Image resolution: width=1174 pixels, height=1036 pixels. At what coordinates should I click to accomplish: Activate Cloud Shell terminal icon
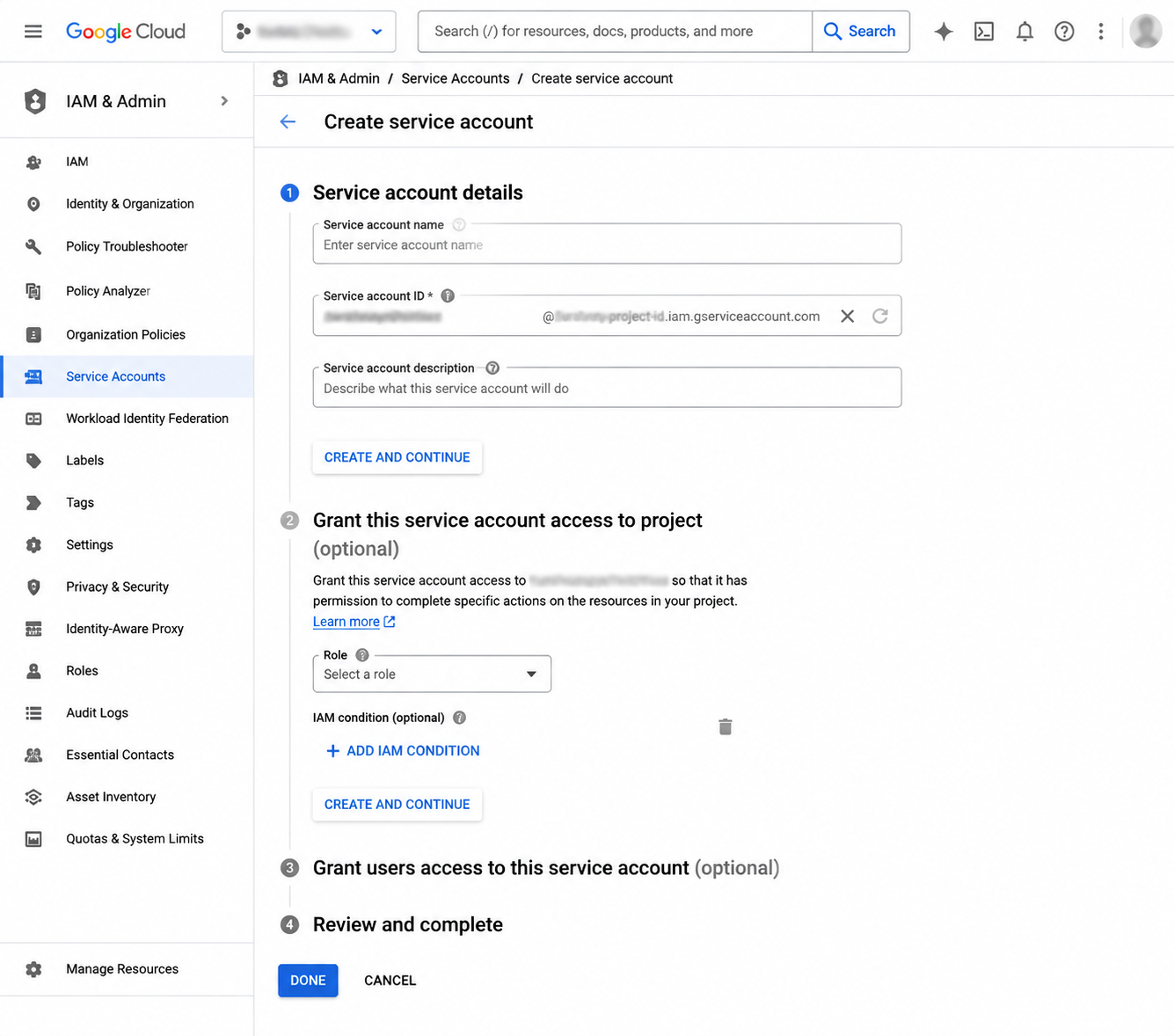[x=984, y=32]
